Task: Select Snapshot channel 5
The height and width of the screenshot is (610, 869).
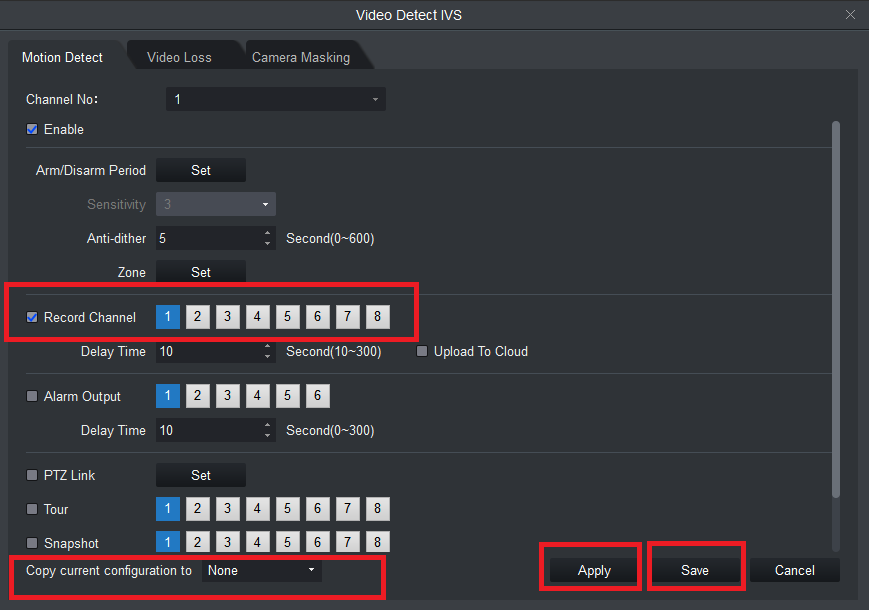Action: [288, 542]
